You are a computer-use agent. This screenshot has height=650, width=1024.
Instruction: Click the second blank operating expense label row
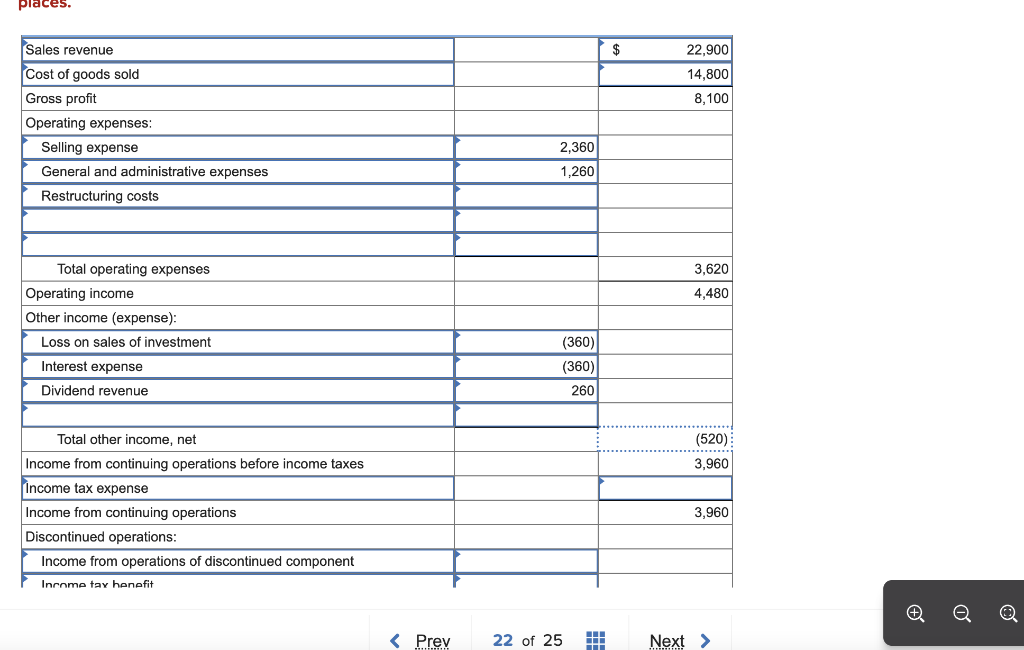(x=237, y=244)
